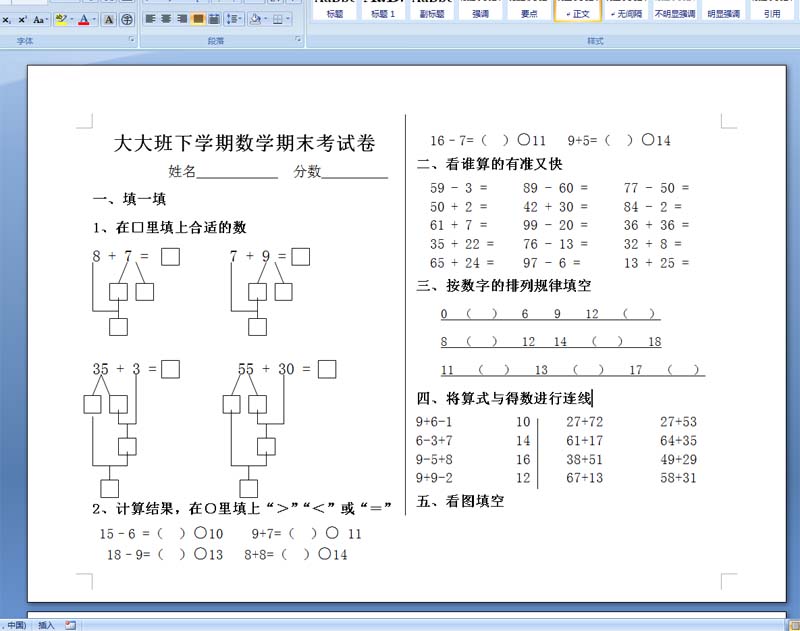Viewport: 800px width, 631px height.
Task: Apply subscript formatting
Action: pyautogui.click(x=7, y=20)
